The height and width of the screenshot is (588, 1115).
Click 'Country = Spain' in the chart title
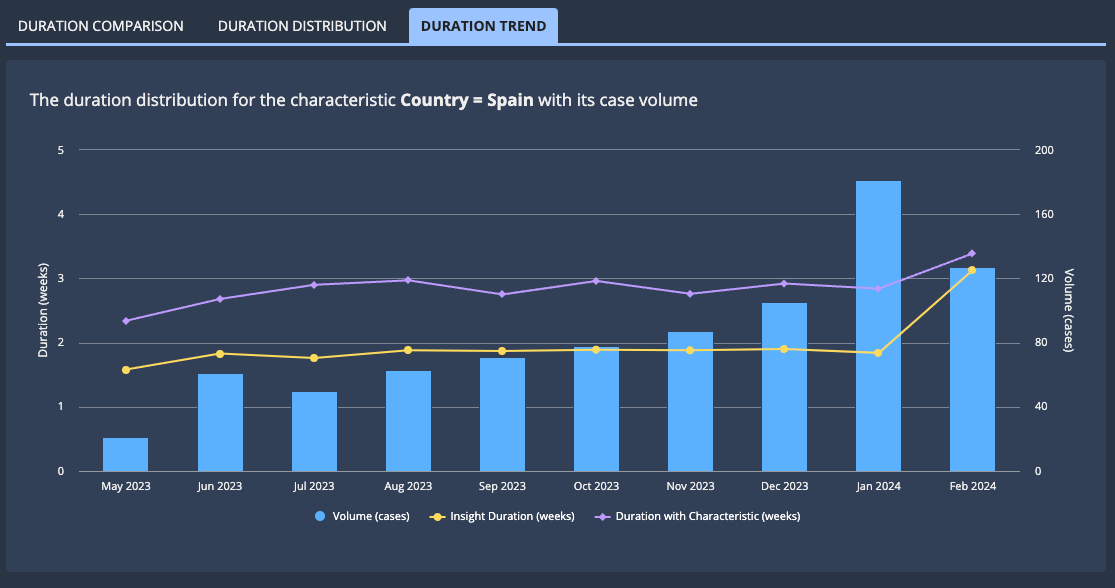(x=466, y=100)
